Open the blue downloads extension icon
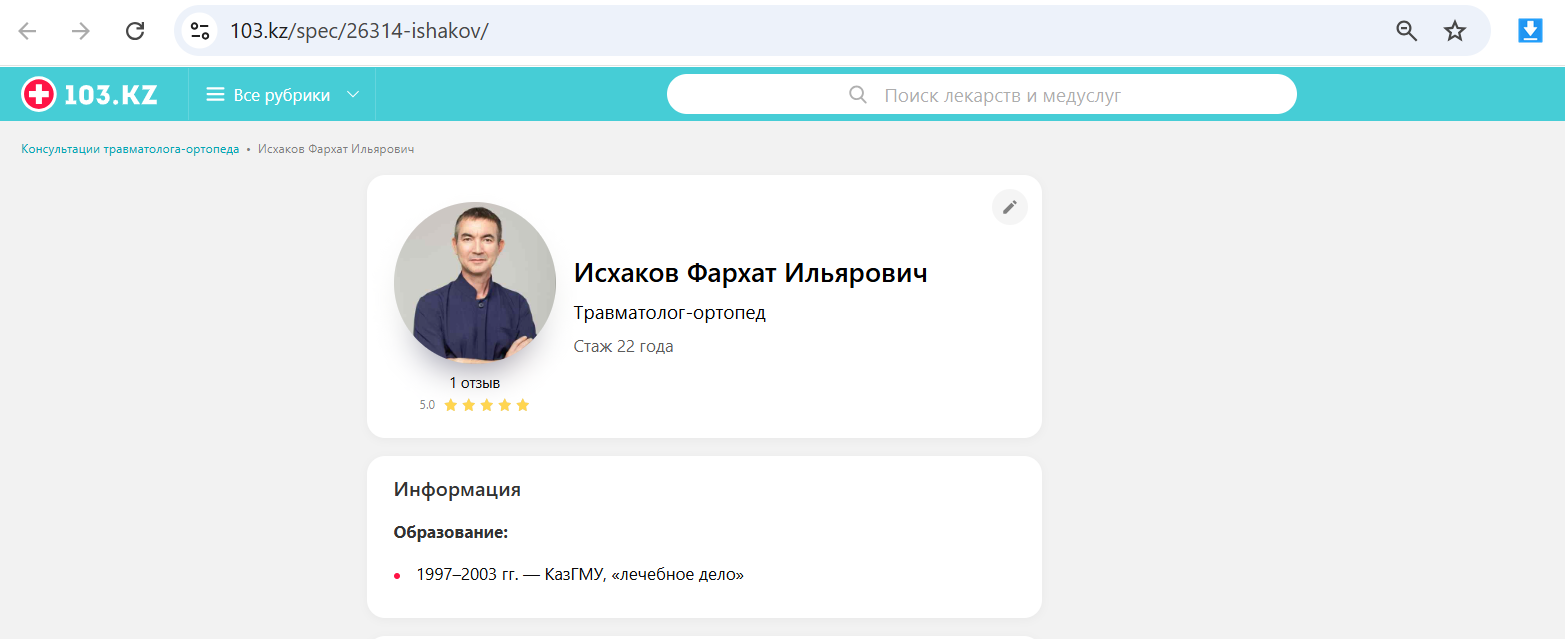Viewport: 1565px width, 639px height. click(1531, 31)
